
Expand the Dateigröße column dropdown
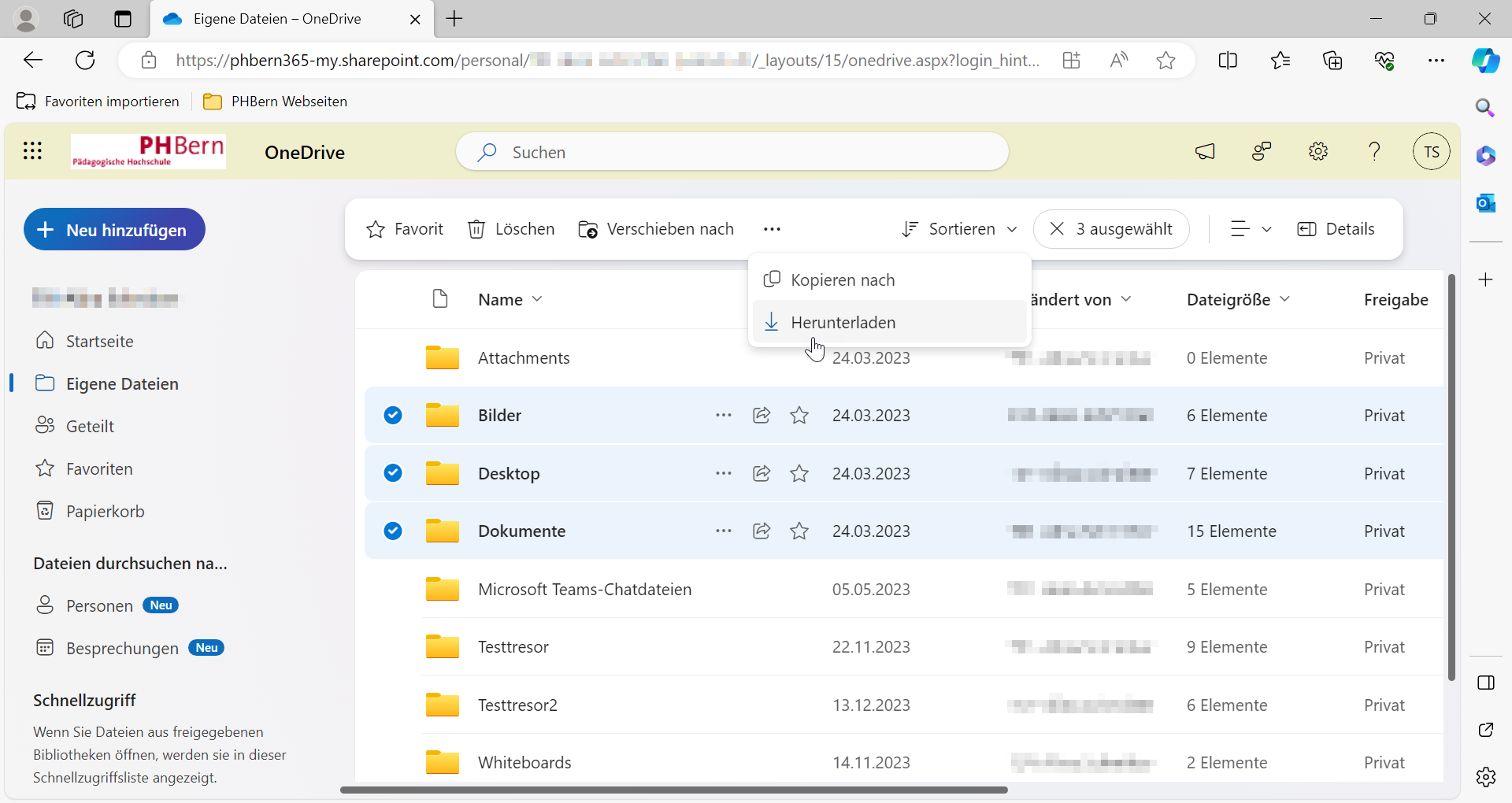(1238, 300)
